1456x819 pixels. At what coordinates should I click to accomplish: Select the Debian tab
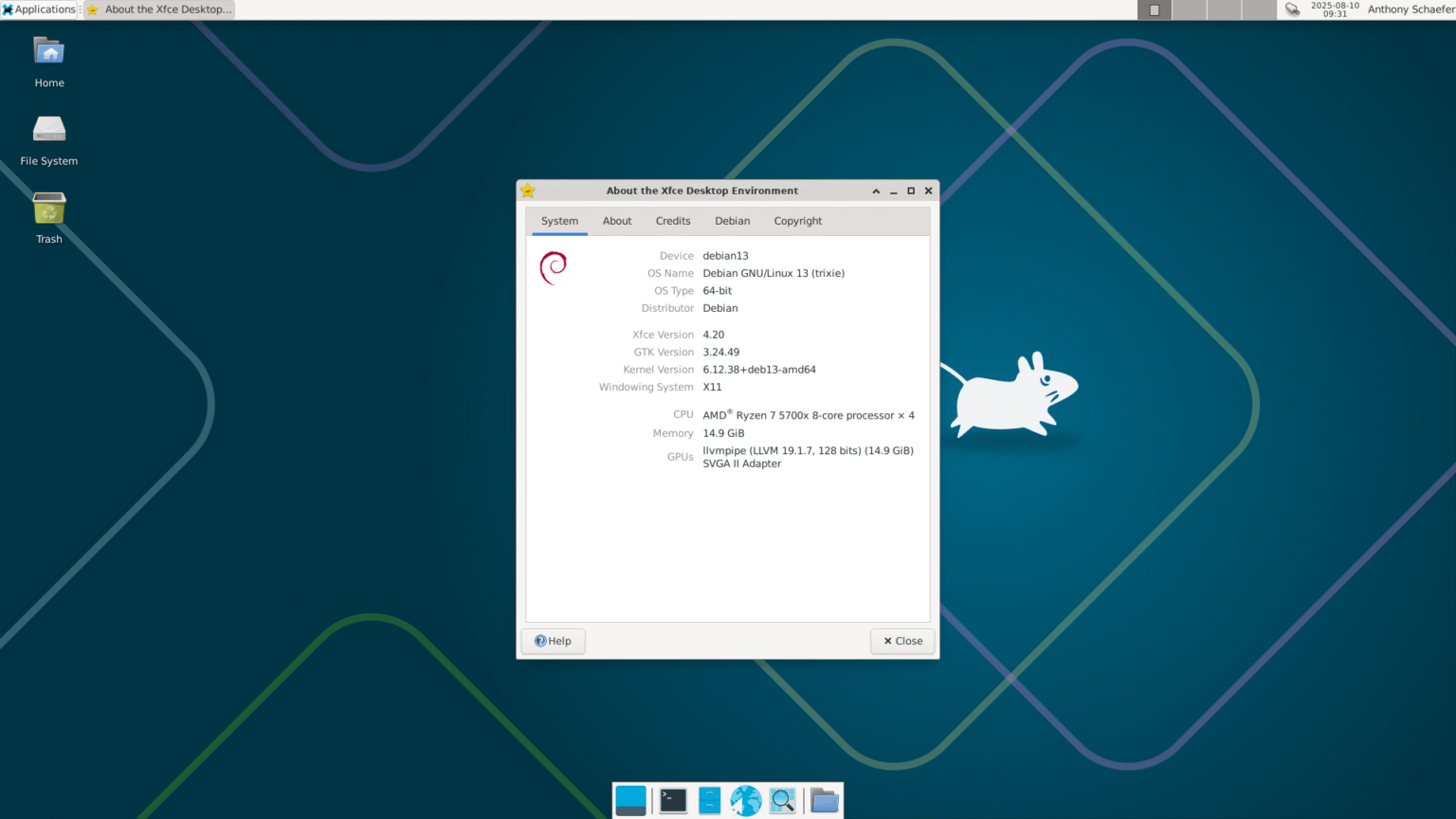pos(732,221)
